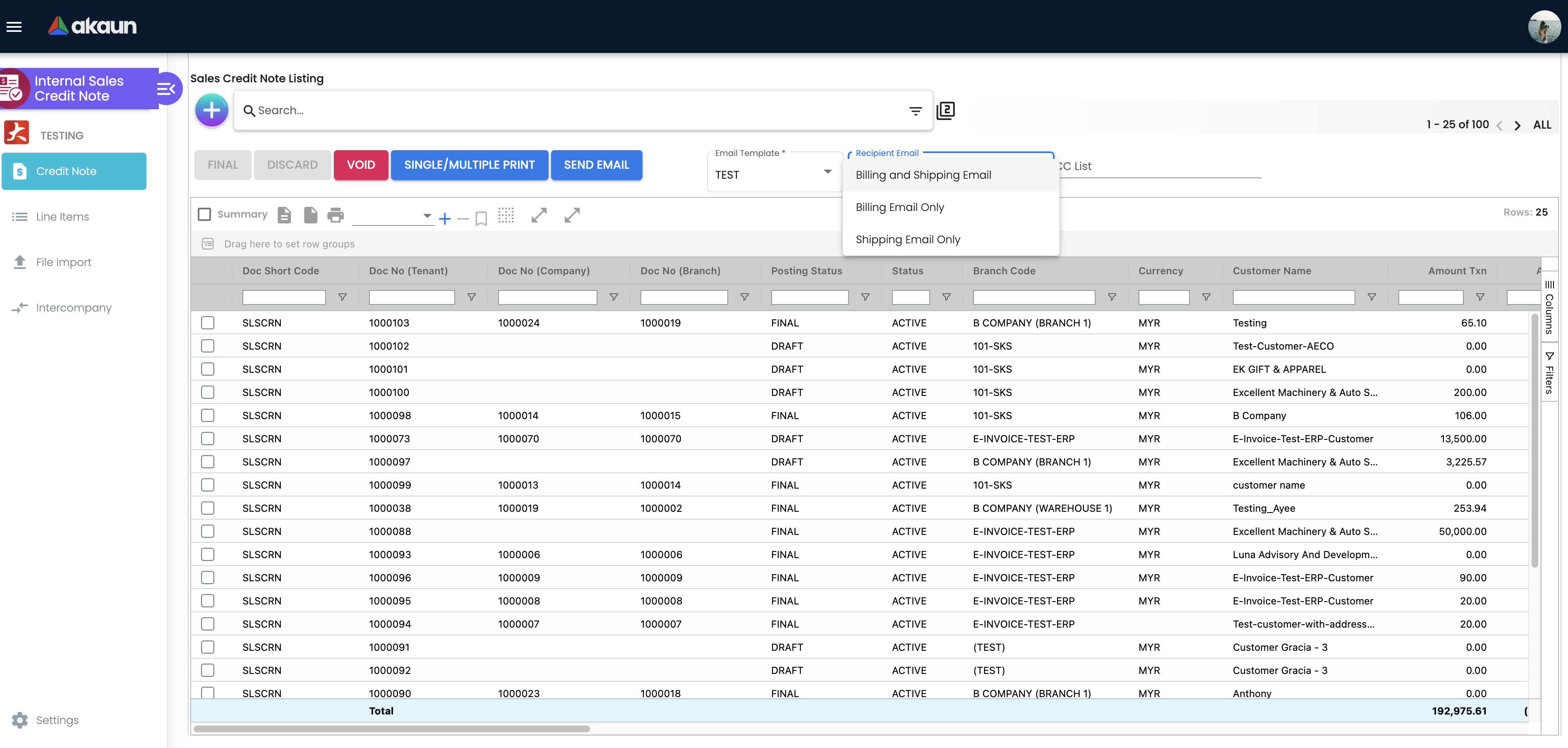Open the Settings gear in sidebar
Viewport: 1568px width, 748px height.
(x=20, y=720)
